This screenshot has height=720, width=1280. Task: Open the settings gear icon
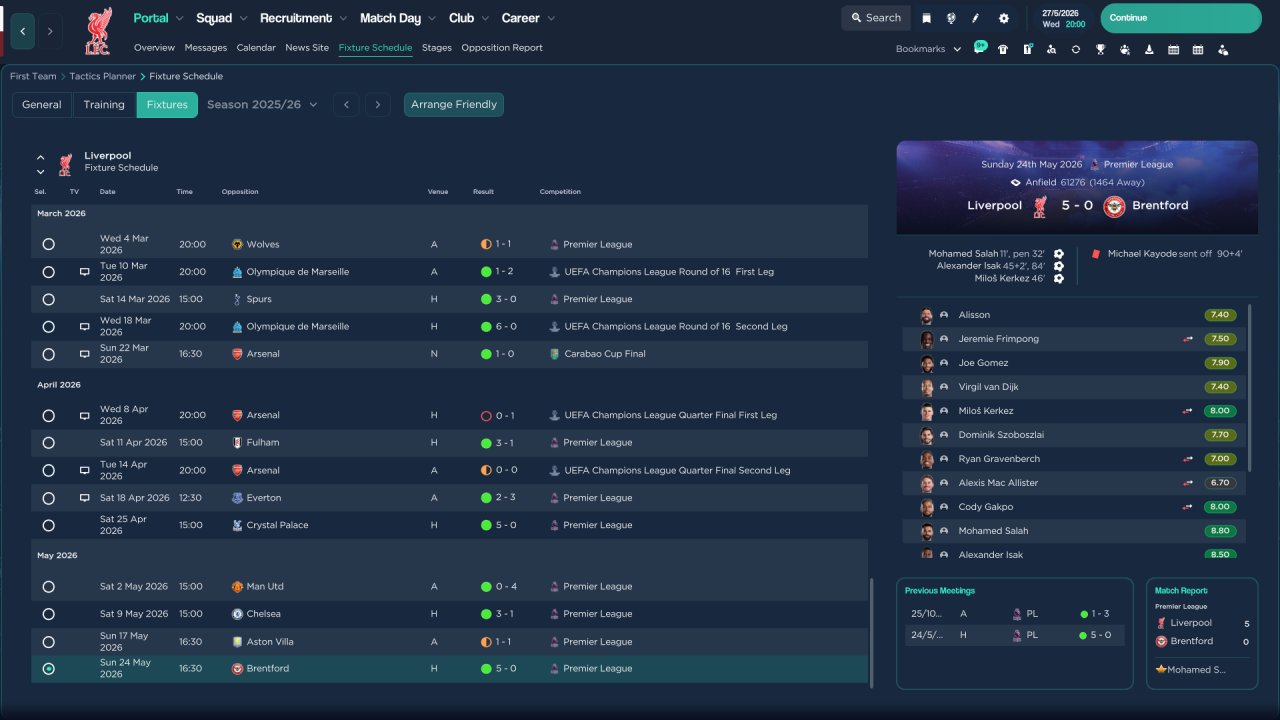tap(1004, 18)
